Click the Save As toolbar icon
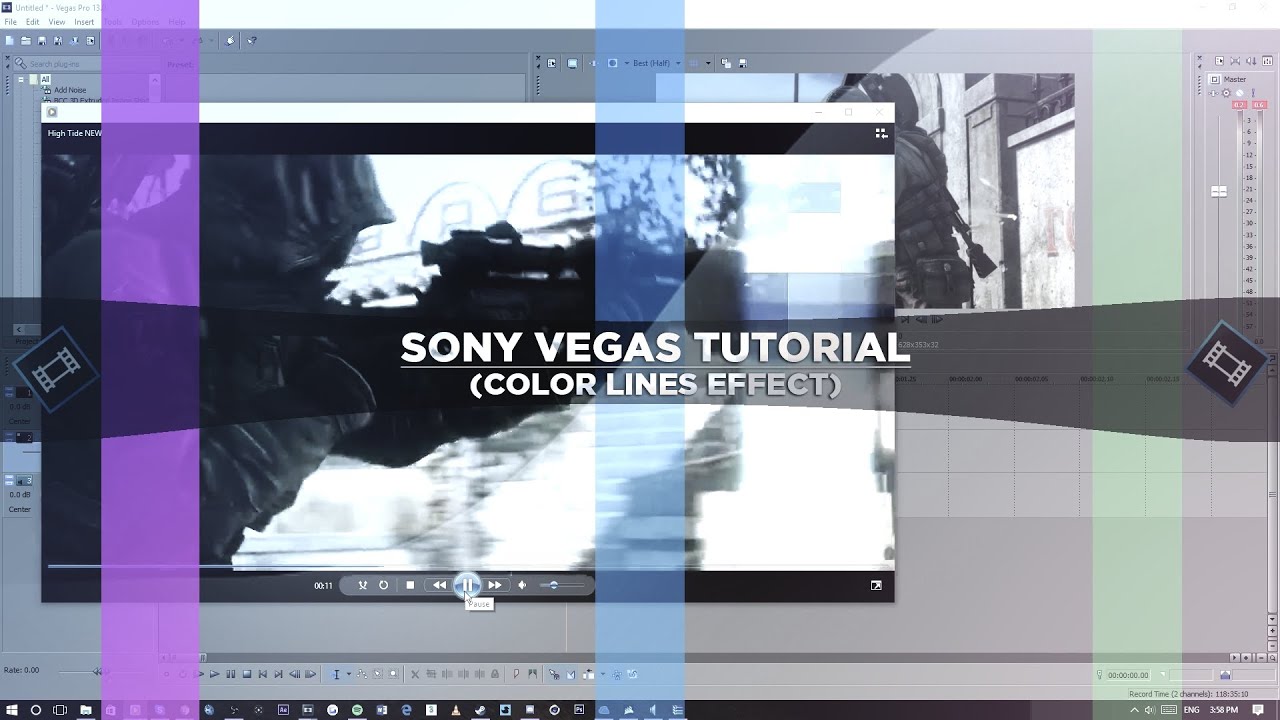 [58, 41]
